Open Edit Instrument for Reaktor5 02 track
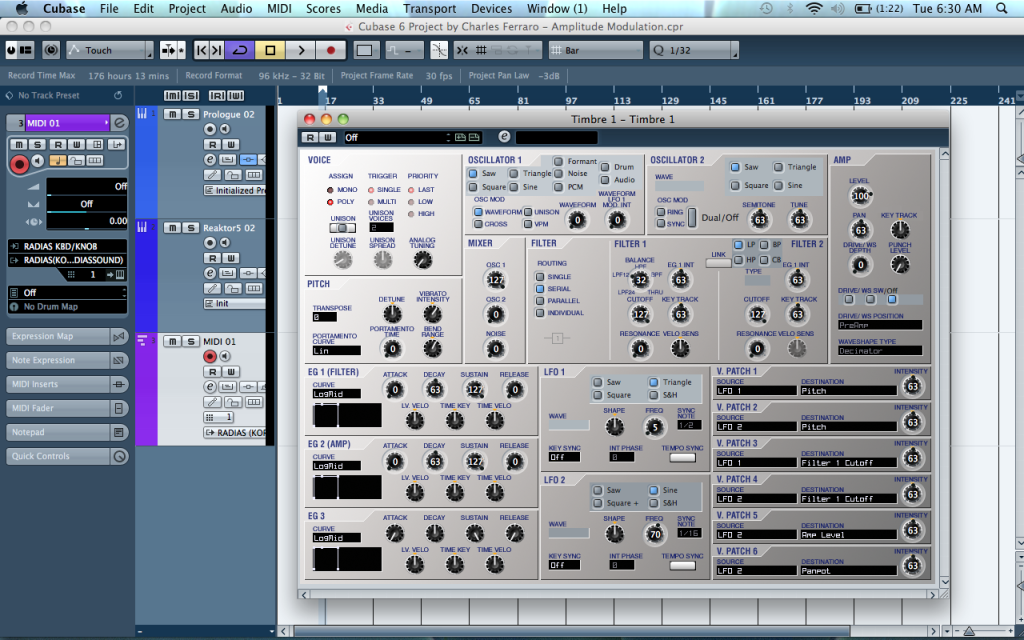The width and height of the screenshot is (1024, 640). [210, 272]
